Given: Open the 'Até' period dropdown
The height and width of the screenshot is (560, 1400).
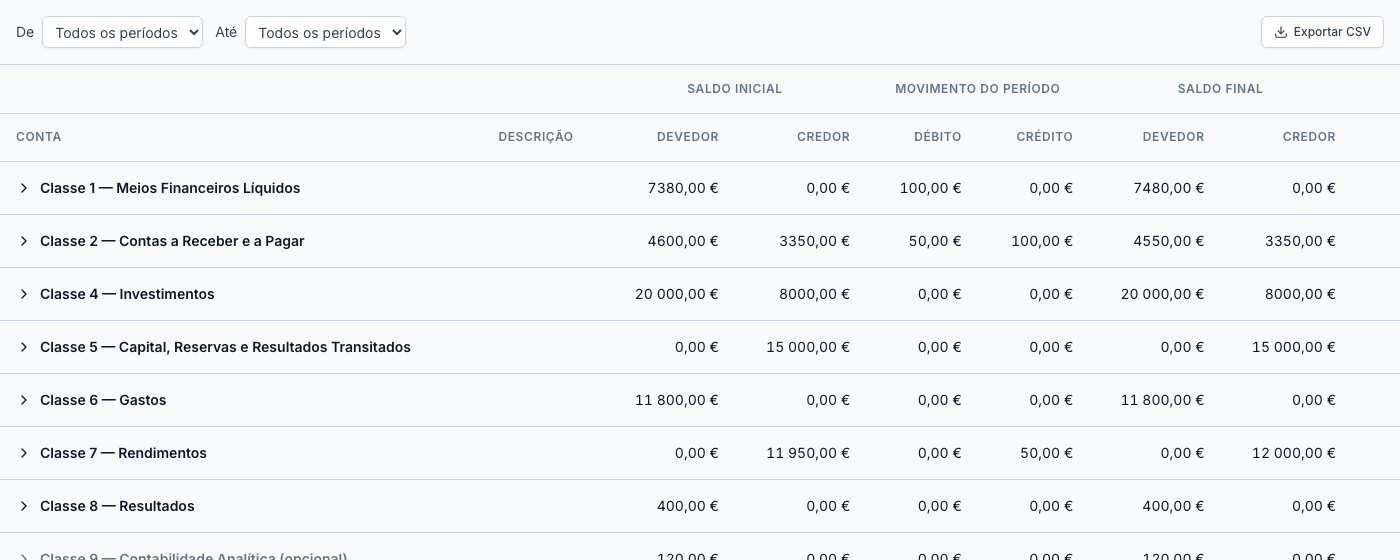Looking at the screenshot, I should 325,32.
